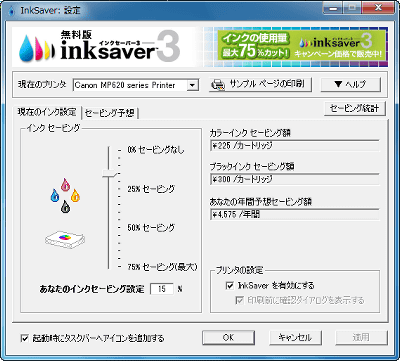Switch to the 現在のインク設定 tab

point(47,112)
